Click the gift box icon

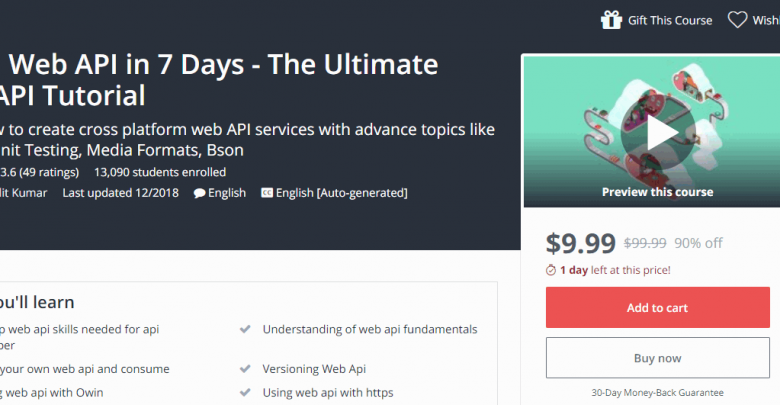coord(611,20)
